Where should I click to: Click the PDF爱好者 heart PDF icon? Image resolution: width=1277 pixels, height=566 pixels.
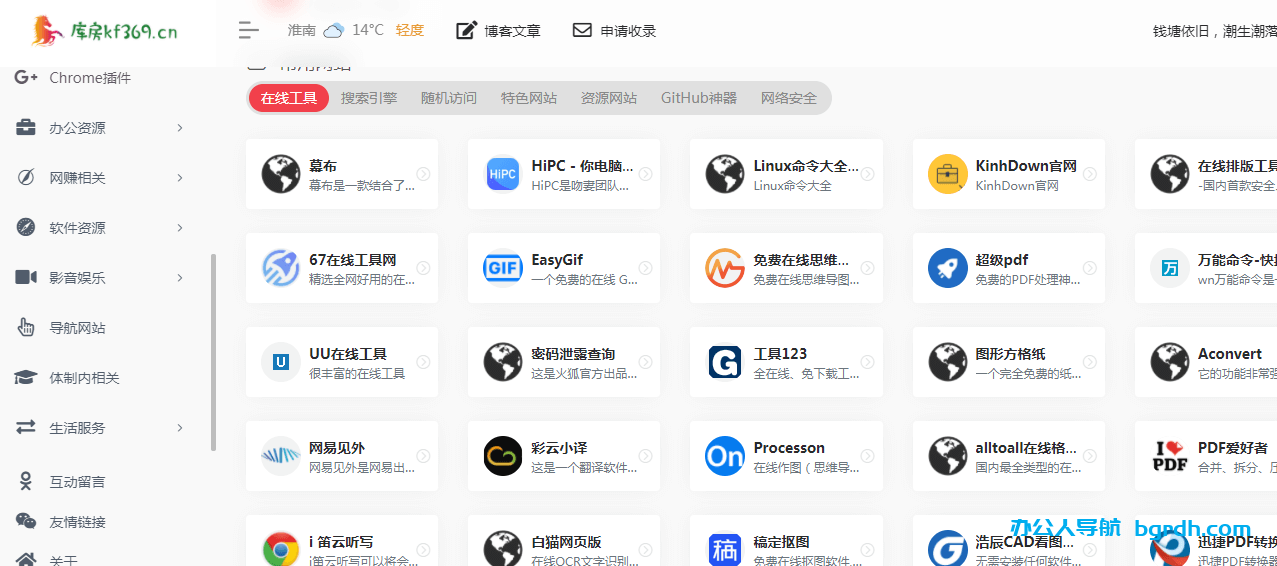tap(1169, 456)
